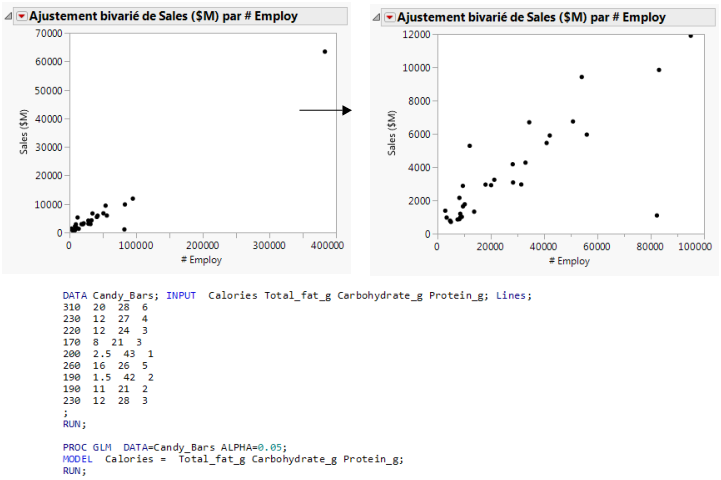Select the left report title Ajustement bivarié bar
721x480 pixels.
180,16
